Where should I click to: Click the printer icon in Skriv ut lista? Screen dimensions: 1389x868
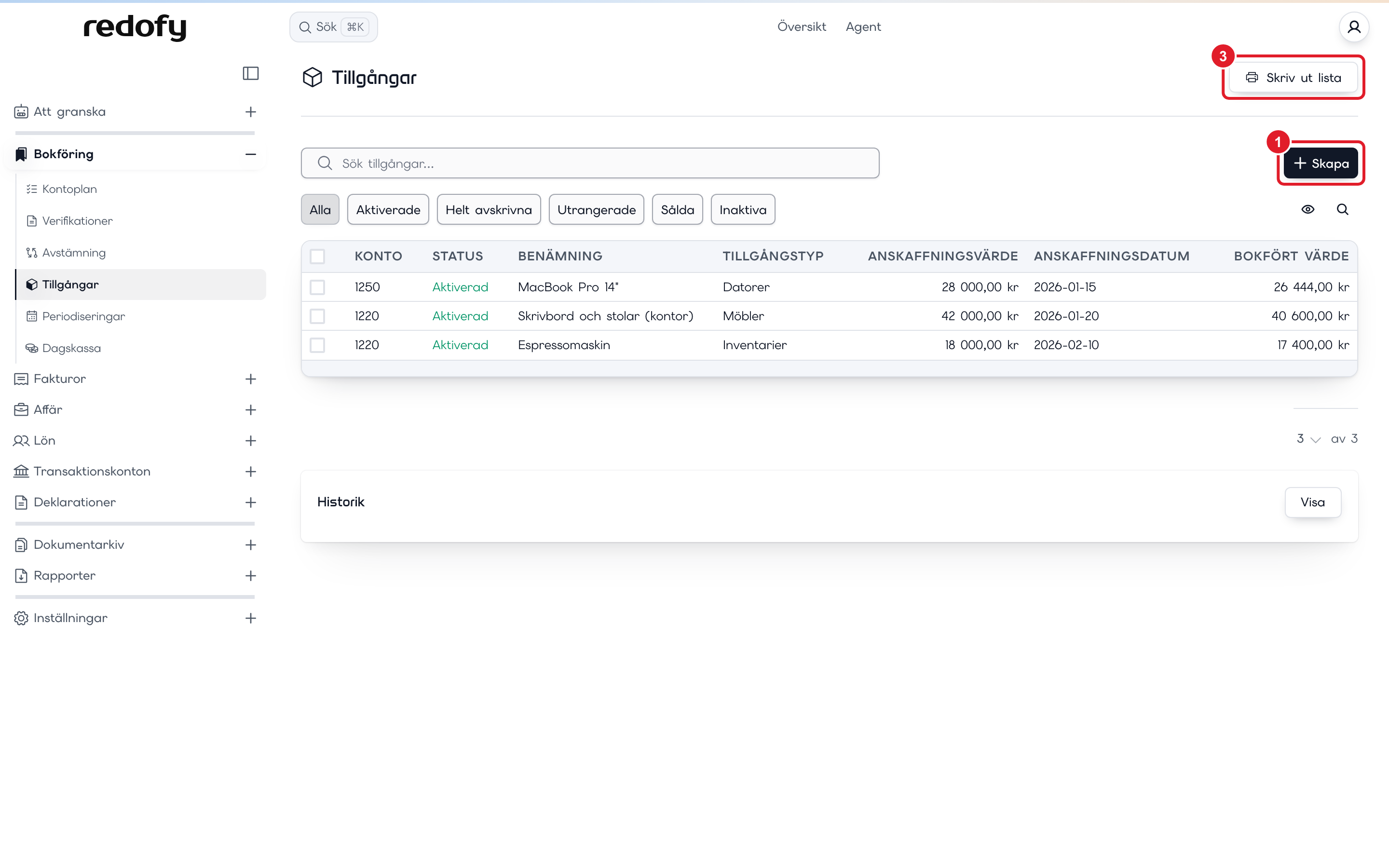coord(1252,78)
